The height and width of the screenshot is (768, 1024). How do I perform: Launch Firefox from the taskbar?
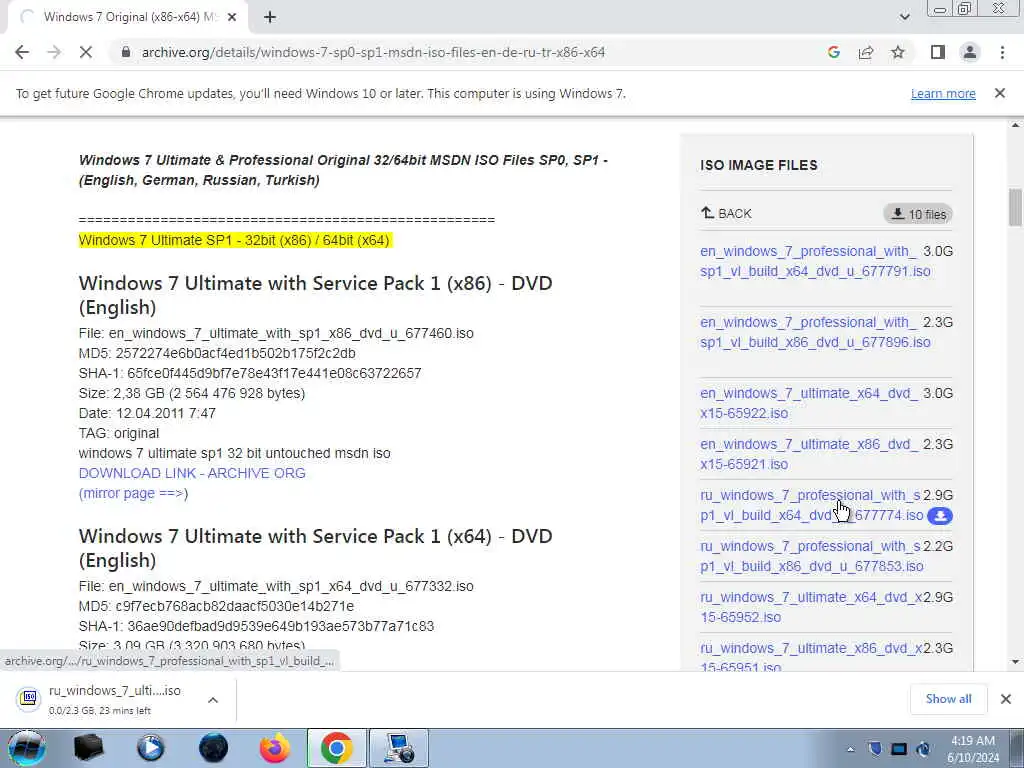(x=275, y=748)
